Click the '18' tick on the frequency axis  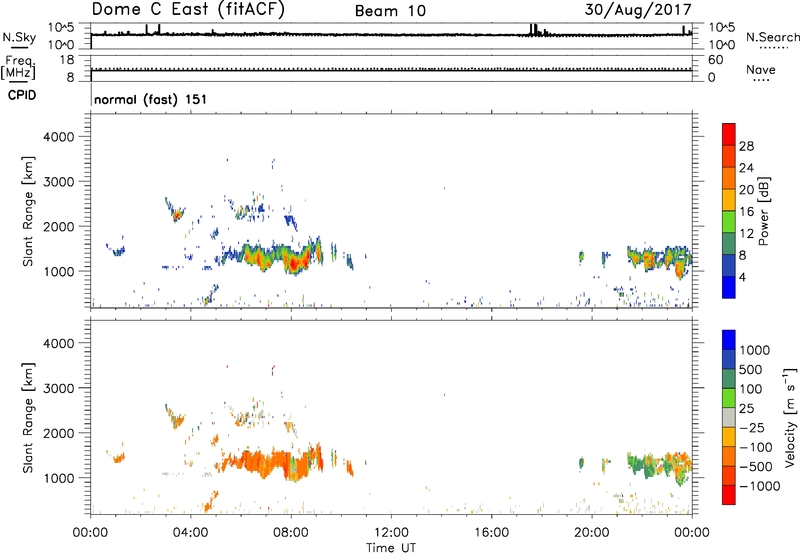pos(67,60)
